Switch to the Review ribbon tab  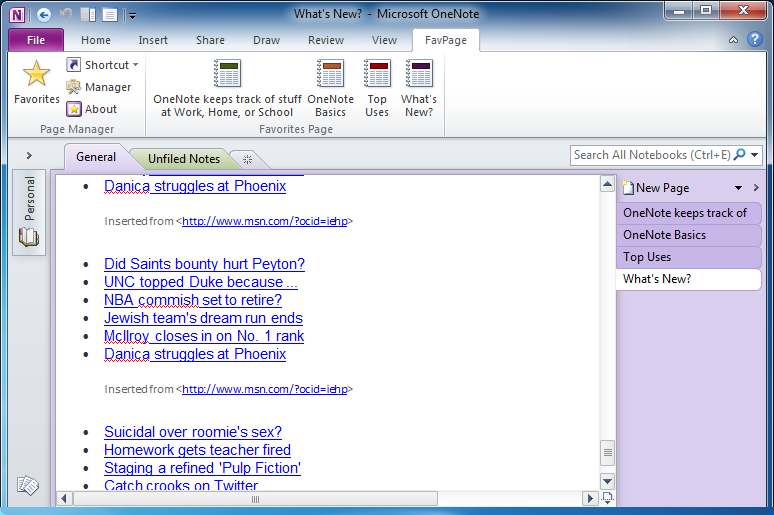point(326,40)
